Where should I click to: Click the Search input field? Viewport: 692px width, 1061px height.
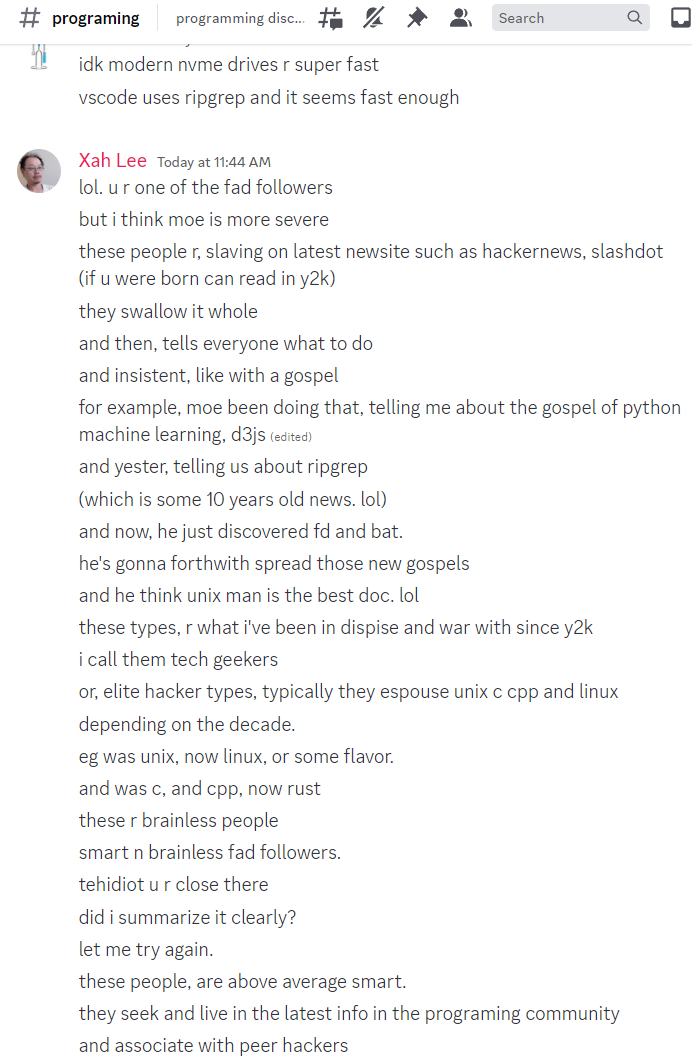coord(570,18)
